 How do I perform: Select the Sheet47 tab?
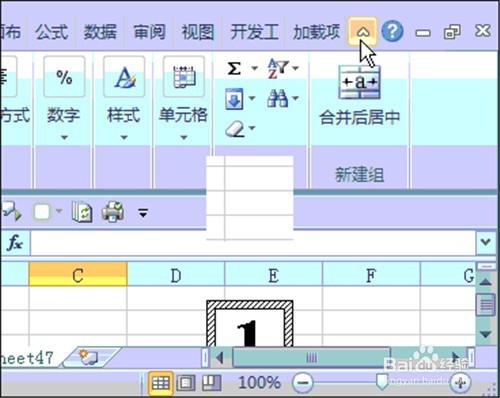[27, 358]
